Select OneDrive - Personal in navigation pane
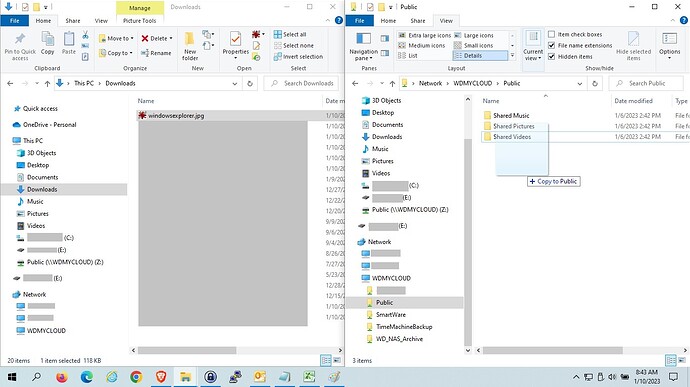 coord(49,125)
